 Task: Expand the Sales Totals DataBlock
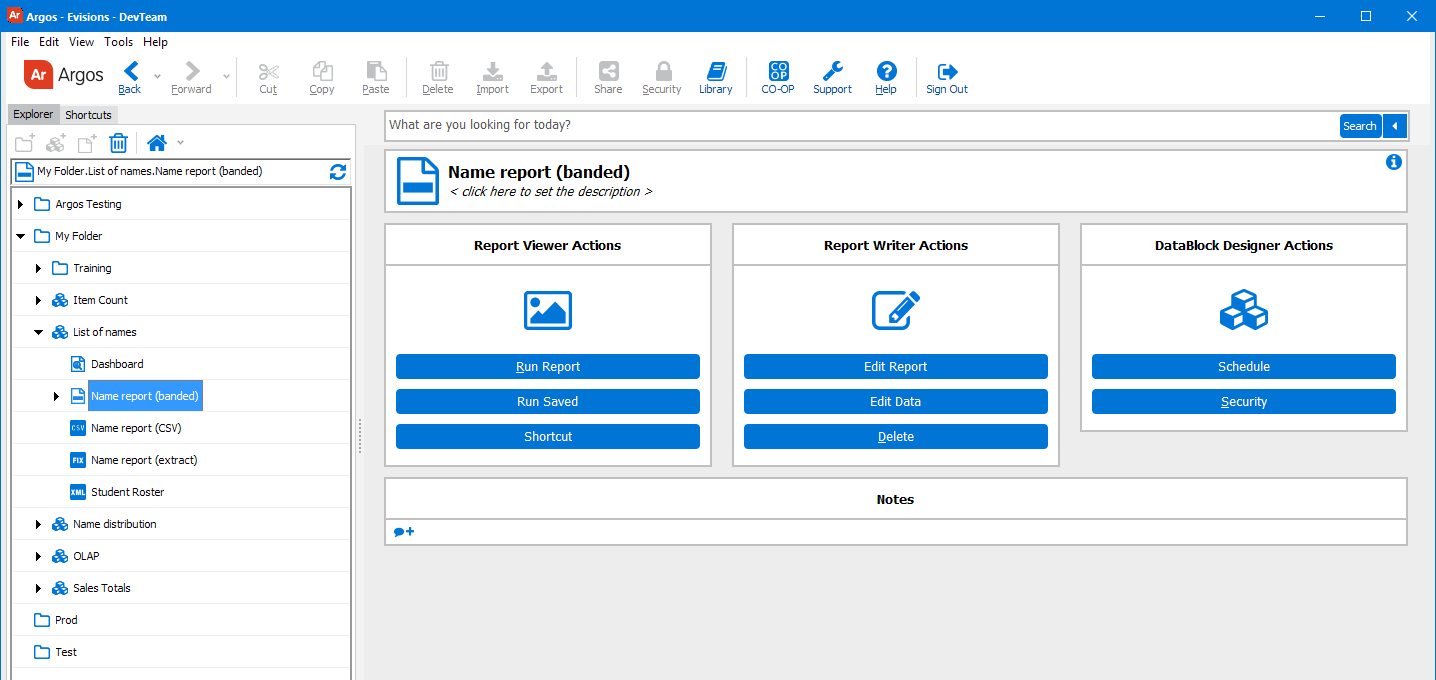(39, 588)
